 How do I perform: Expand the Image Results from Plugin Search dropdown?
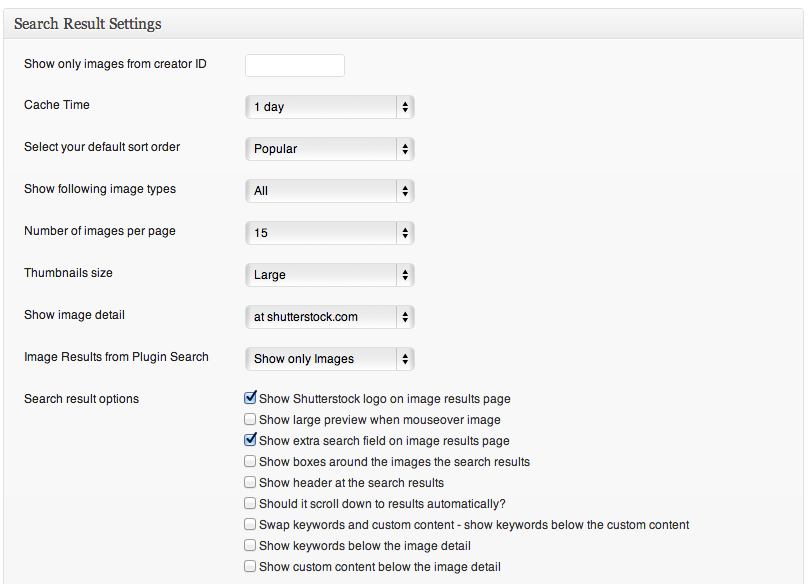[329, 359]
